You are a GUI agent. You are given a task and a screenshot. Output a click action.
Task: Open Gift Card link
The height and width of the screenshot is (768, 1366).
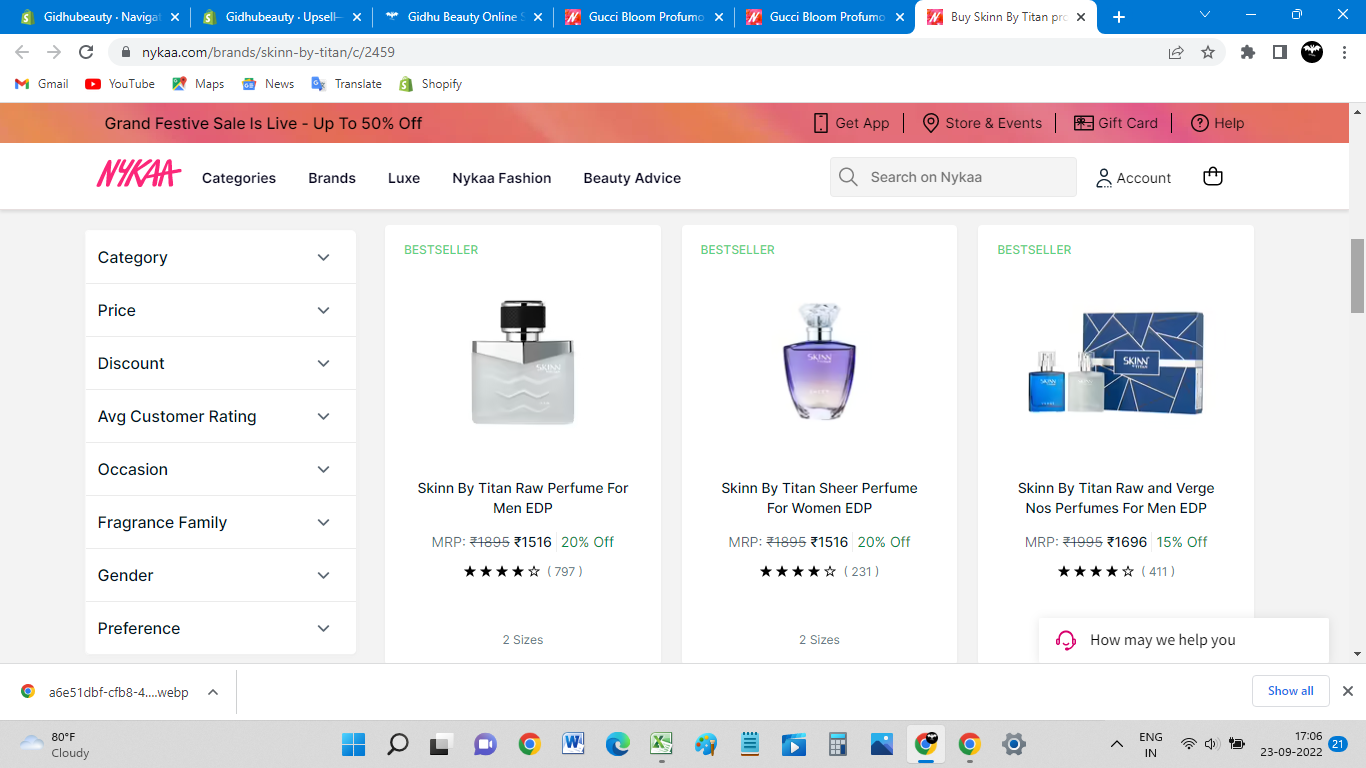click(x=1116, y=123)
